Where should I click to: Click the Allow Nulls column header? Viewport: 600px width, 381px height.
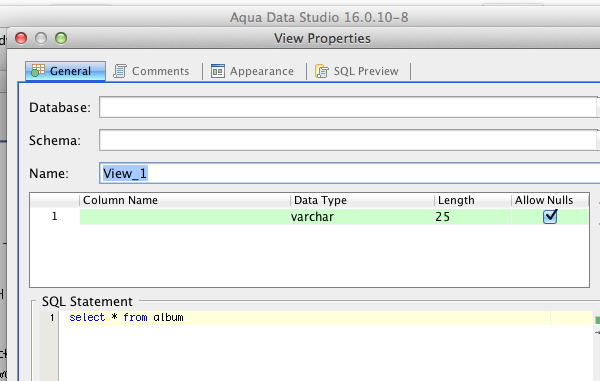(550, 200)
